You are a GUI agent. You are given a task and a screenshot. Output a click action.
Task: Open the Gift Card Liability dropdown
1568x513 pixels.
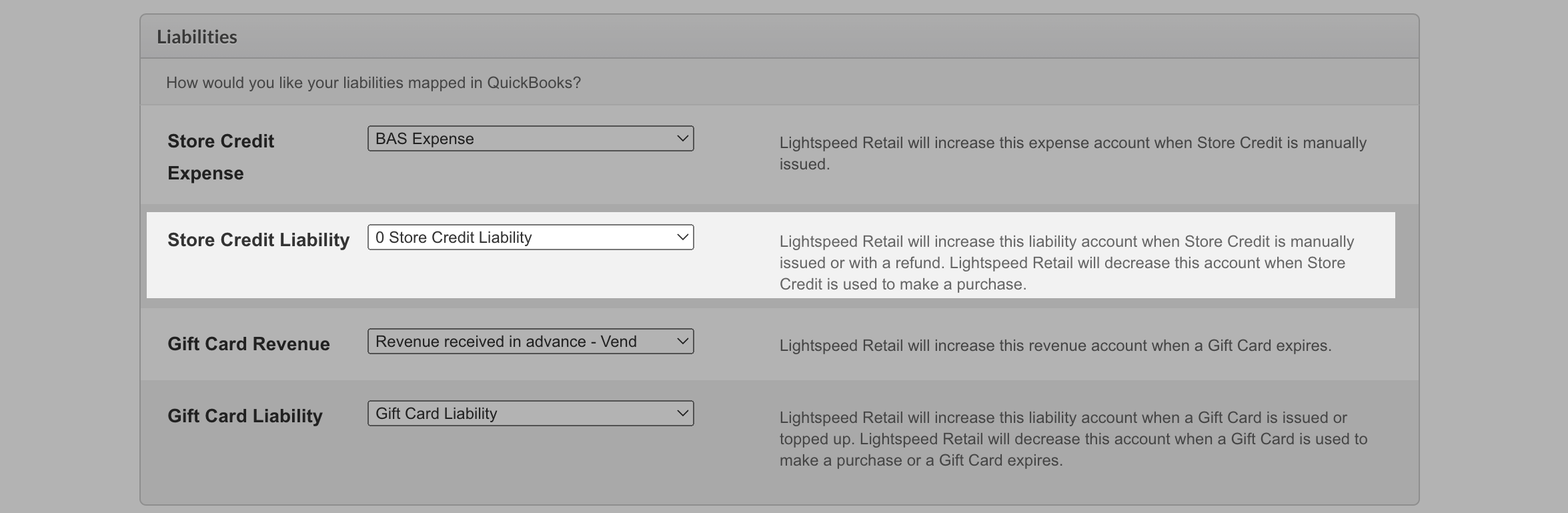[x=530, y=414]
